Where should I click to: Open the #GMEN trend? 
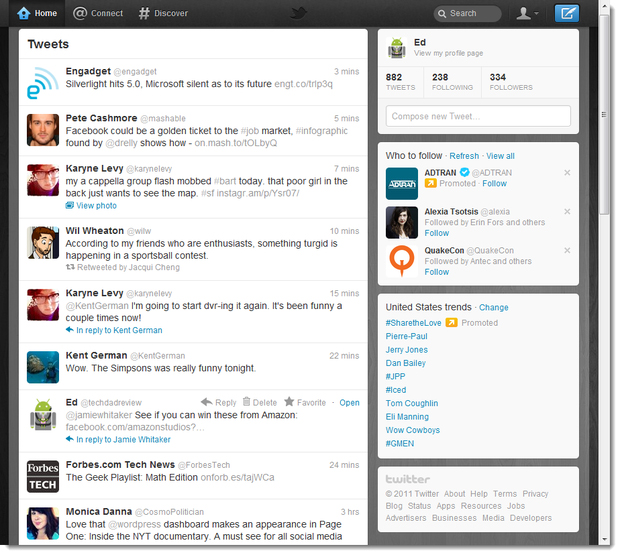click(x=400, y=444)
